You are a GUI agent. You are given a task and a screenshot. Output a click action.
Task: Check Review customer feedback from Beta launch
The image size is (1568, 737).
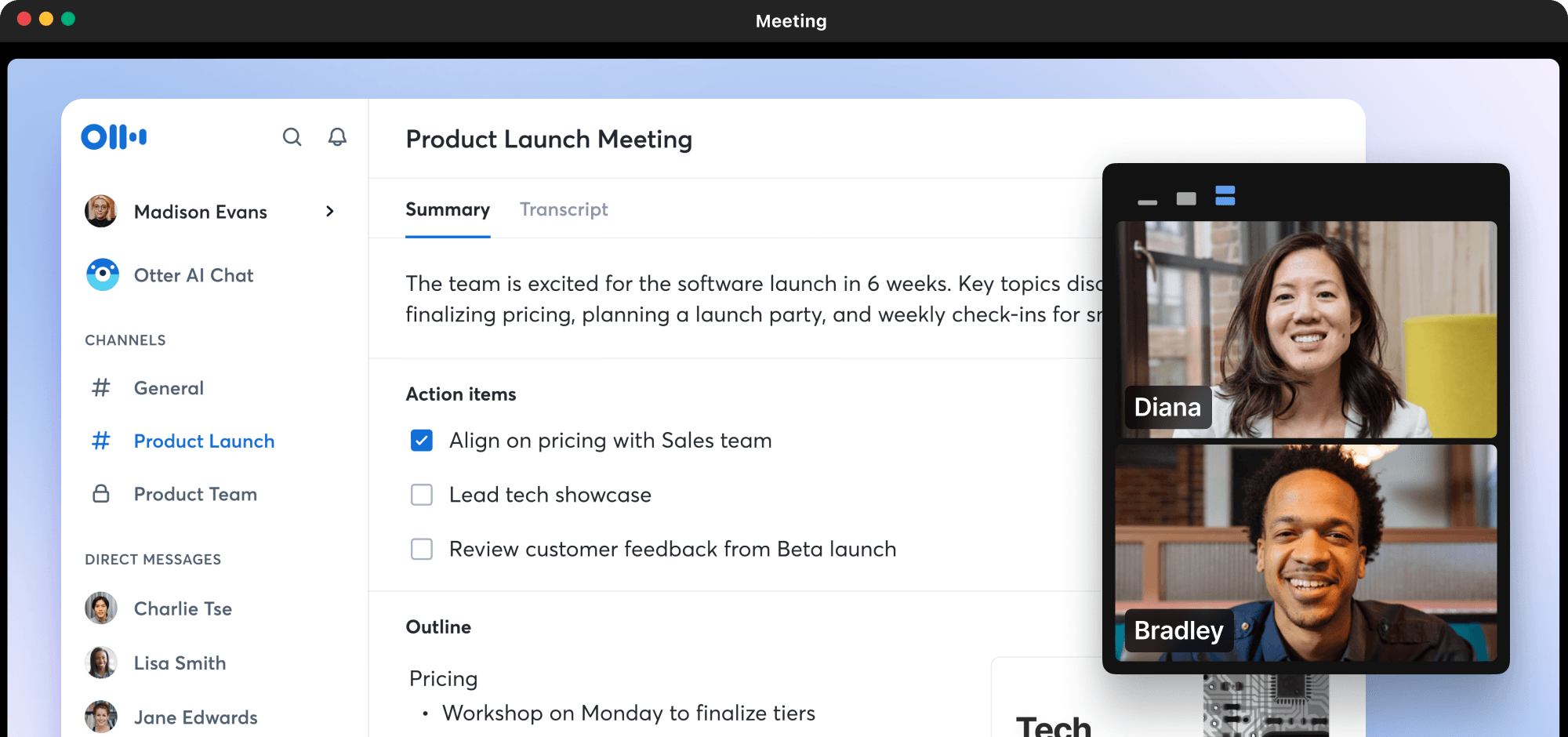[422, 549]
